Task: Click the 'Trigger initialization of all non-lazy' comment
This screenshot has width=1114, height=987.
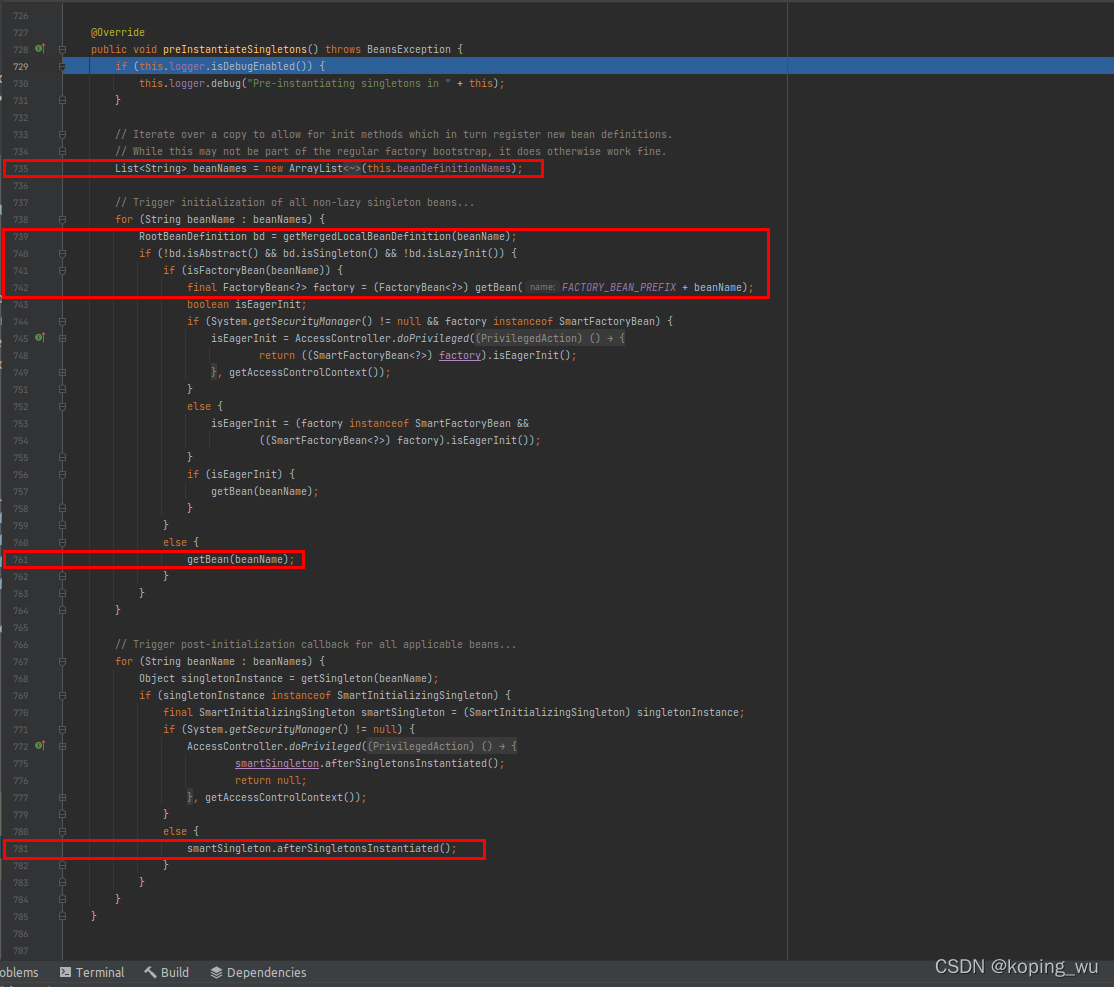Action: pos(294,203)
